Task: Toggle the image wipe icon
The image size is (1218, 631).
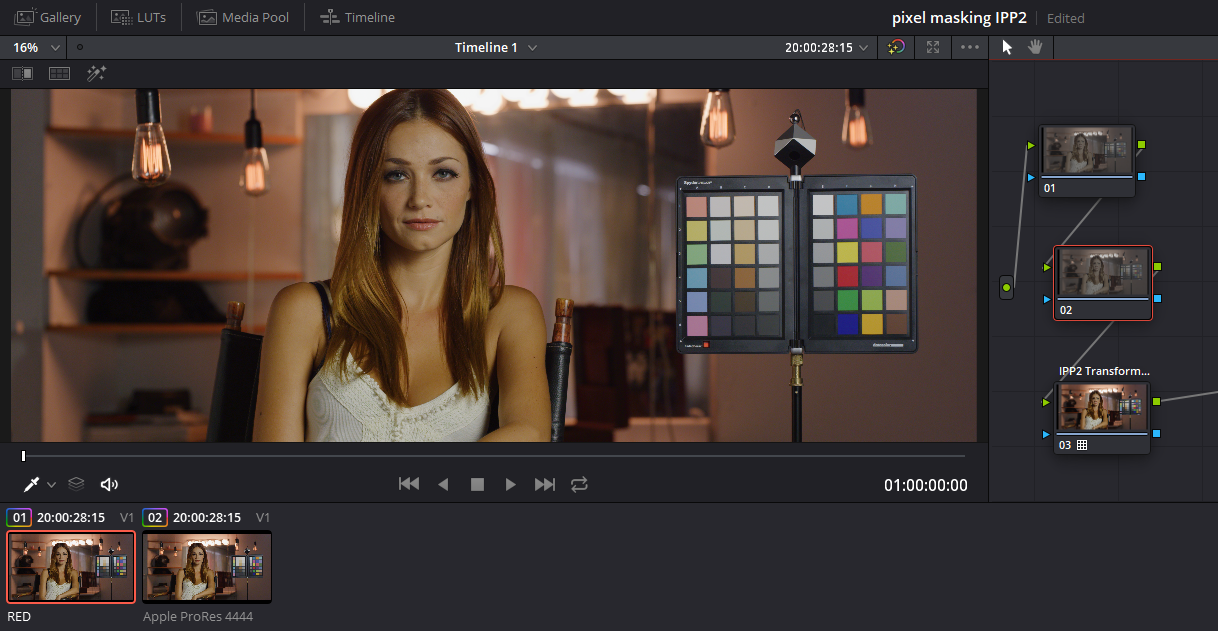Action: click(x=22, y=73)
